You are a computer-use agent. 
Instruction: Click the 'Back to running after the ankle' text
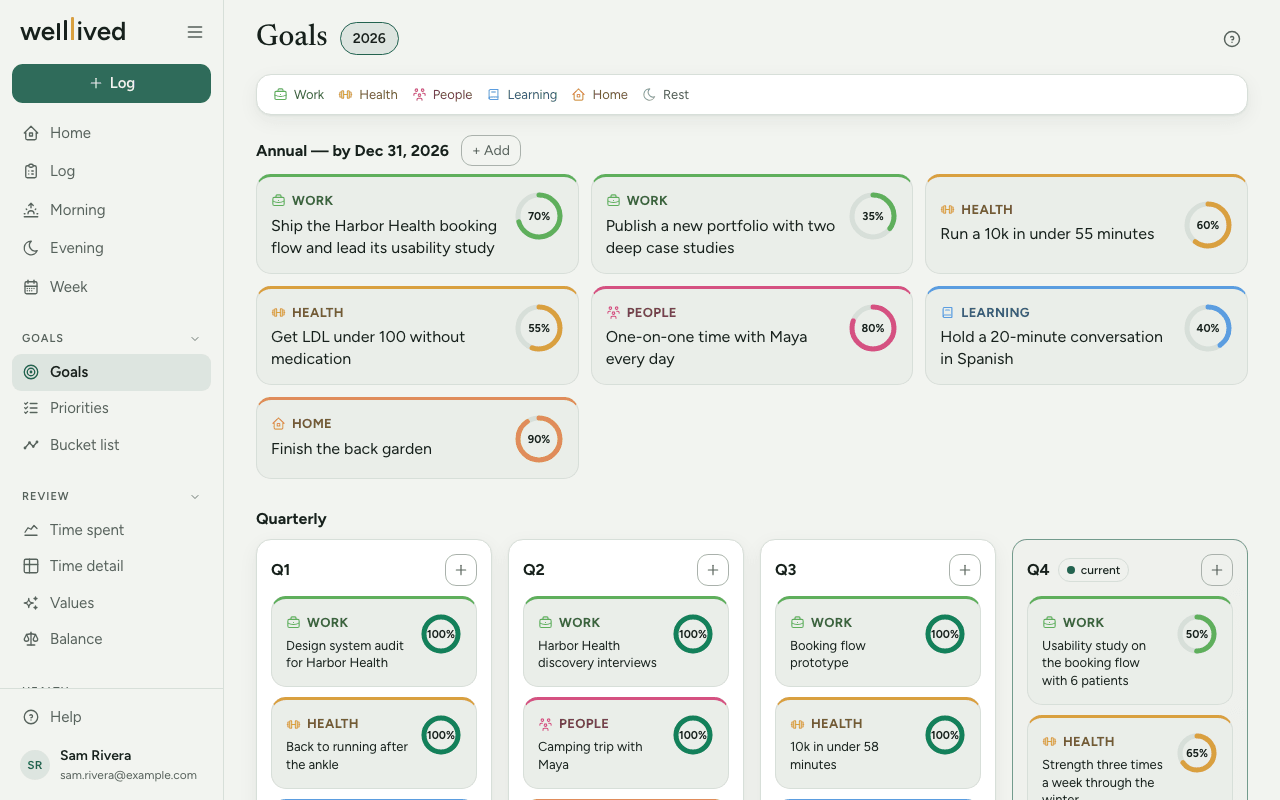[x=347, y=756]
